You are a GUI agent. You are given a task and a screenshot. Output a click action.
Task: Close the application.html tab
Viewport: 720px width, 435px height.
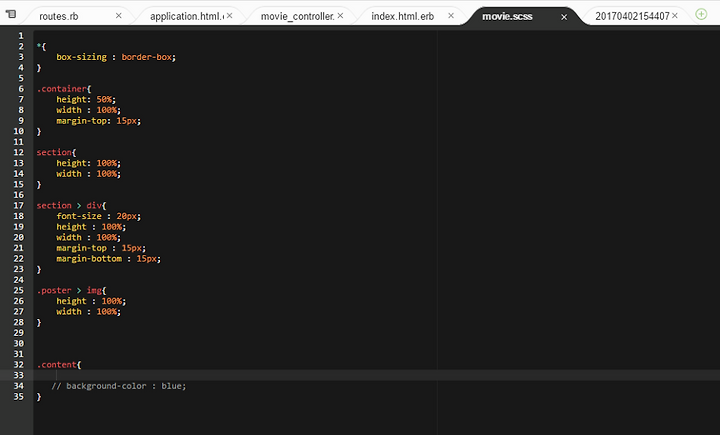pyautogui.click(x=229, y=16)
